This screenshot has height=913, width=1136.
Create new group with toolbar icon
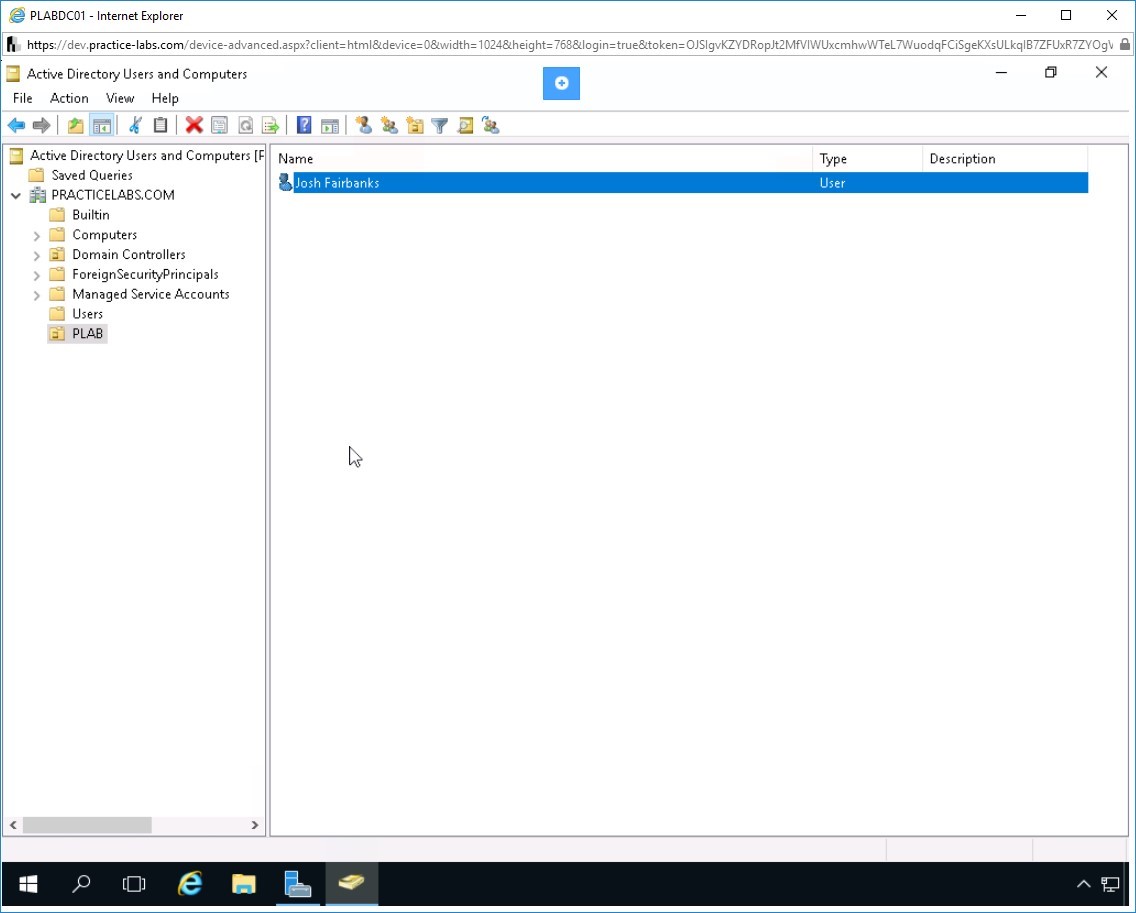pyautogui.click(x=390, y=125)
